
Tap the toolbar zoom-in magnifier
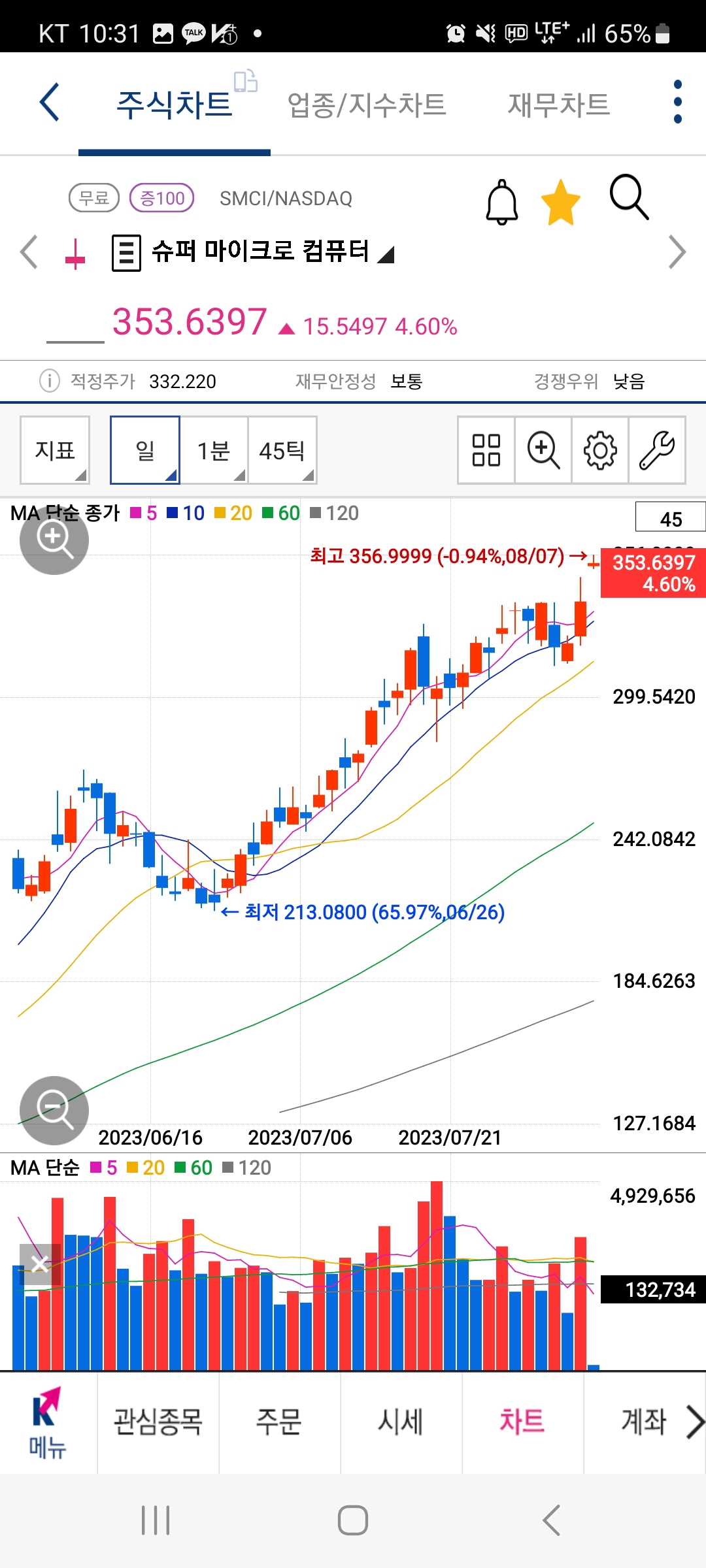click(x=543, y=450)
